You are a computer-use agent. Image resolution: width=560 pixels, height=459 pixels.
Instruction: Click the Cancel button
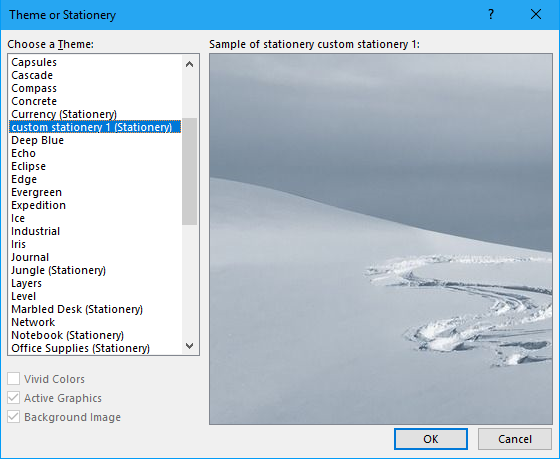tap(515, 439)
